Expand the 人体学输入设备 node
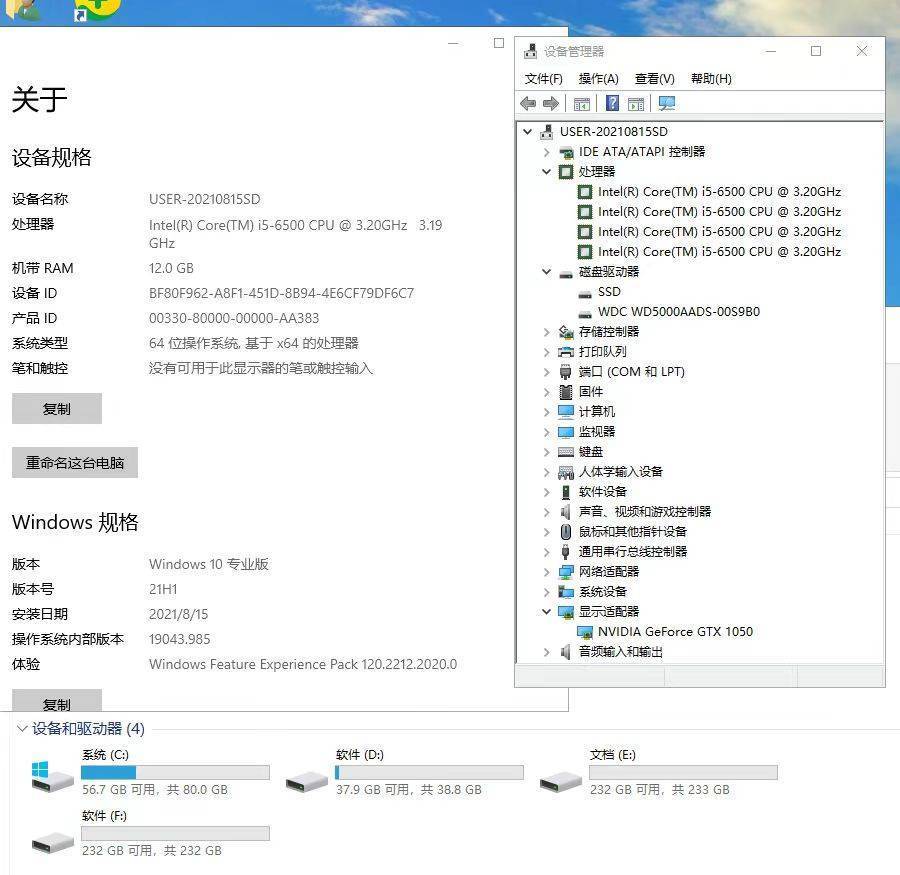Viewport: 900px width, 875px height. point(546,472)
